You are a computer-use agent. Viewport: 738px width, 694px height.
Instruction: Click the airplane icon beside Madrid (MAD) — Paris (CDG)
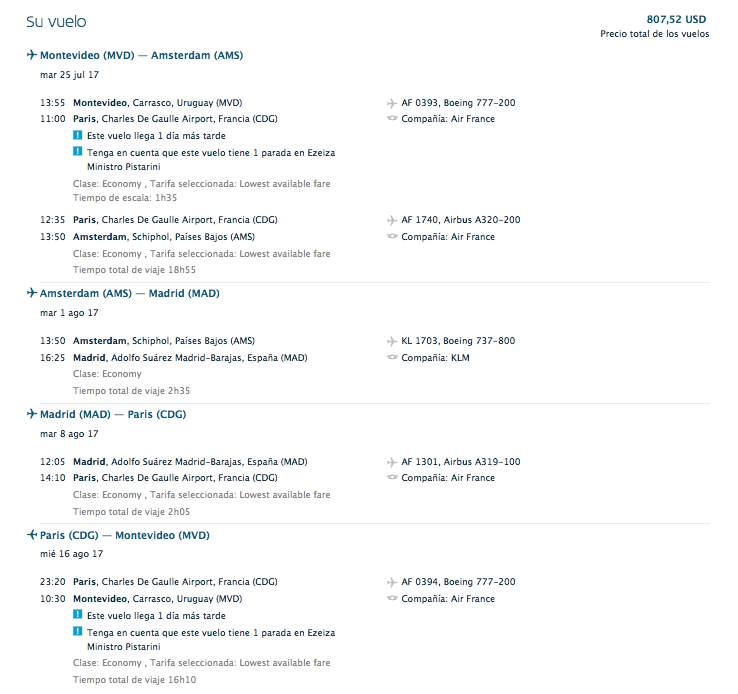(32, 414)
